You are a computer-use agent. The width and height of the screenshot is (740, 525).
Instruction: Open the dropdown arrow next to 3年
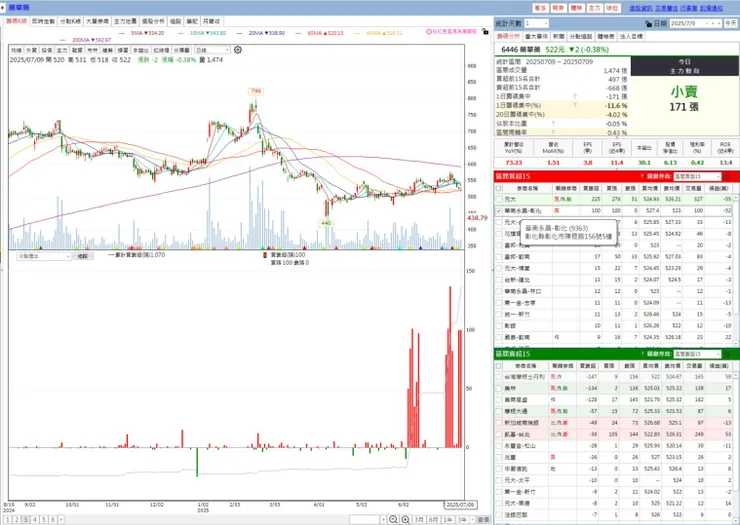coord(472,519)
